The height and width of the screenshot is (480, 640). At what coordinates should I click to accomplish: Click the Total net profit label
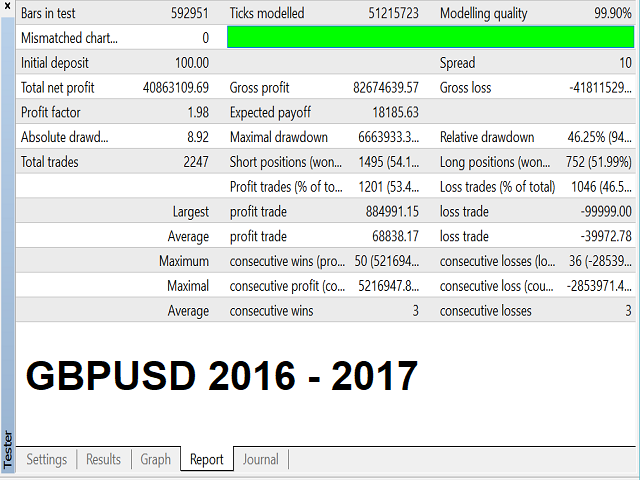[58, 88]
